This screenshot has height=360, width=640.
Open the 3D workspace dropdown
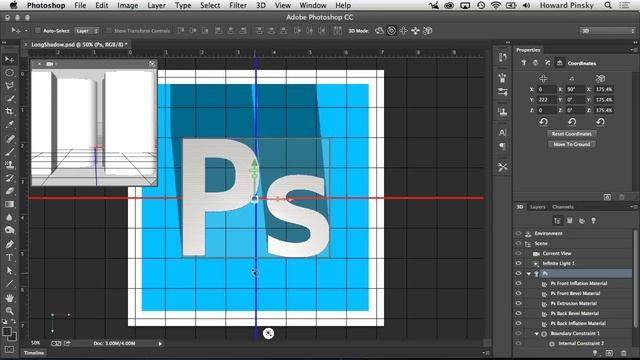coord(607,31)
